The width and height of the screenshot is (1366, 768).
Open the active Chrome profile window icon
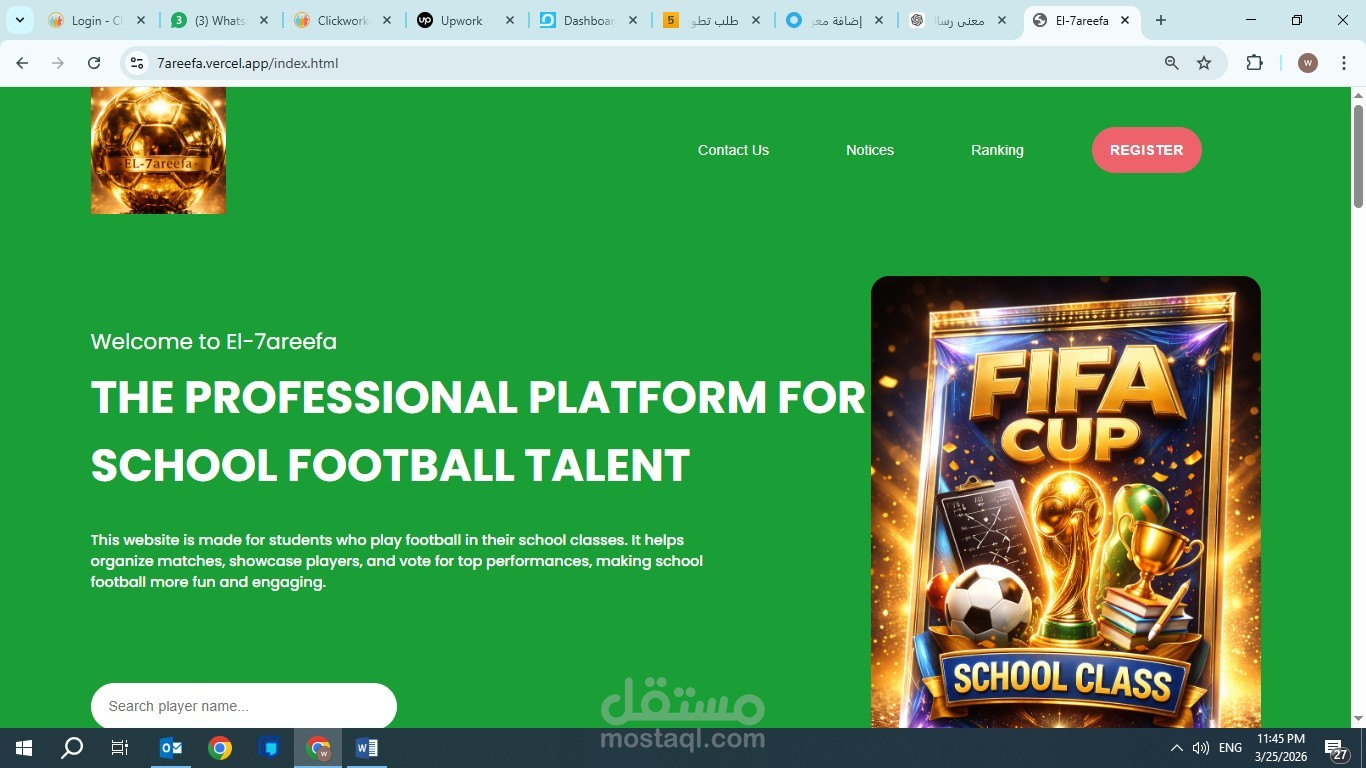tap(318, 748)
